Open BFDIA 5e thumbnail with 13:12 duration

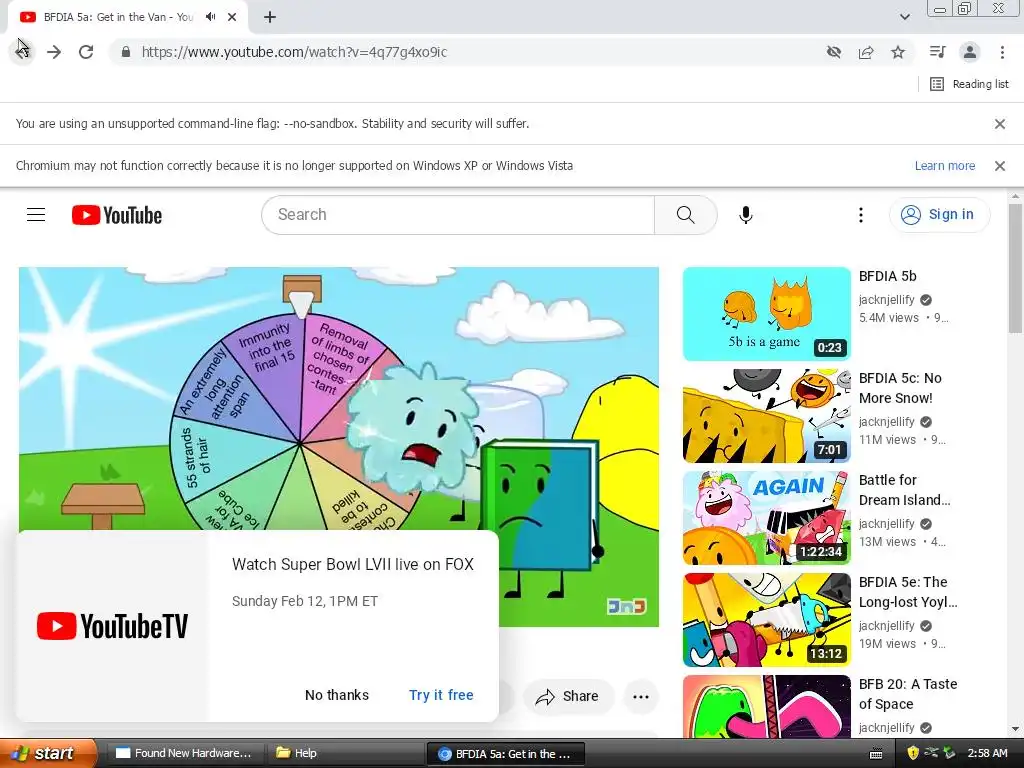(x=767, y=619)
